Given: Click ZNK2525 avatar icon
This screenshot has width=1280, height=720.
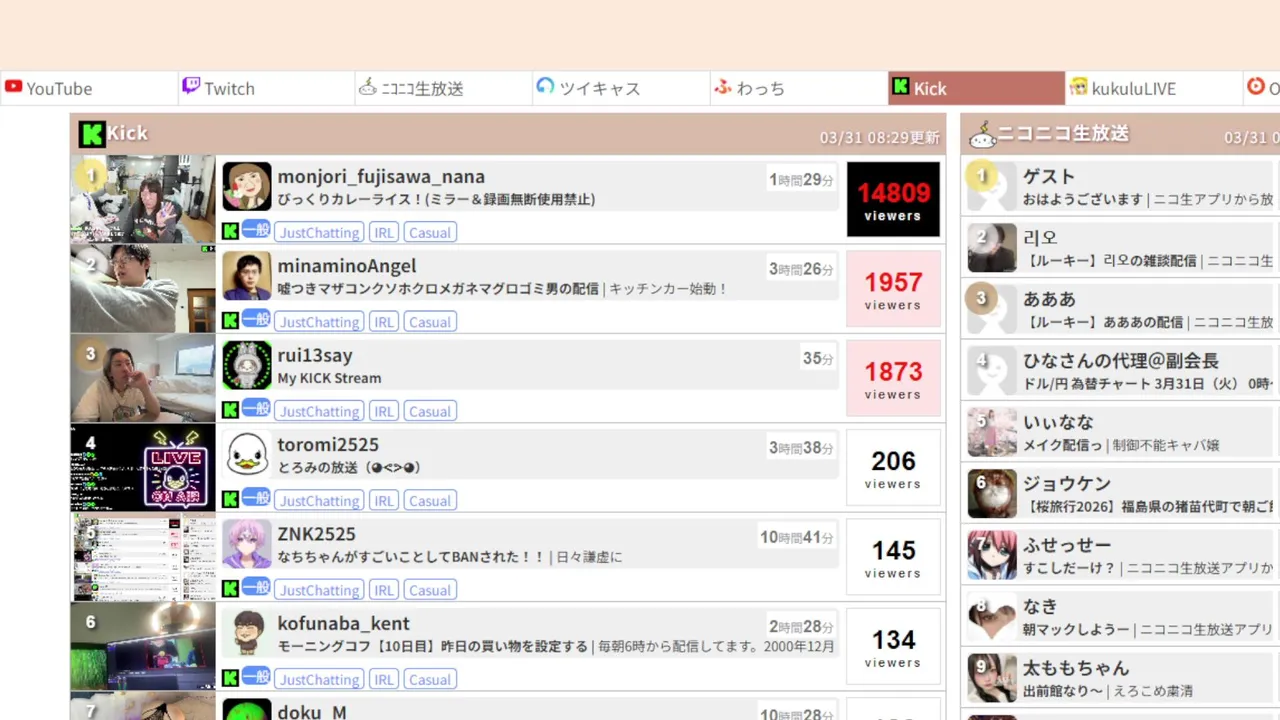Looking at the screenshot, I should click(x=247, y=544).
